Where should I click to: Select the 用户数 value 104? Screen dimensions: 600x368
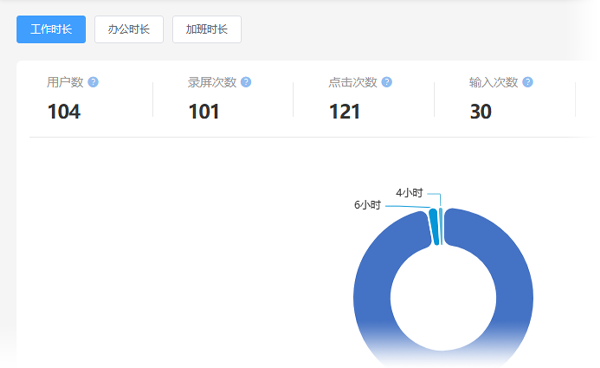point(64,112)
